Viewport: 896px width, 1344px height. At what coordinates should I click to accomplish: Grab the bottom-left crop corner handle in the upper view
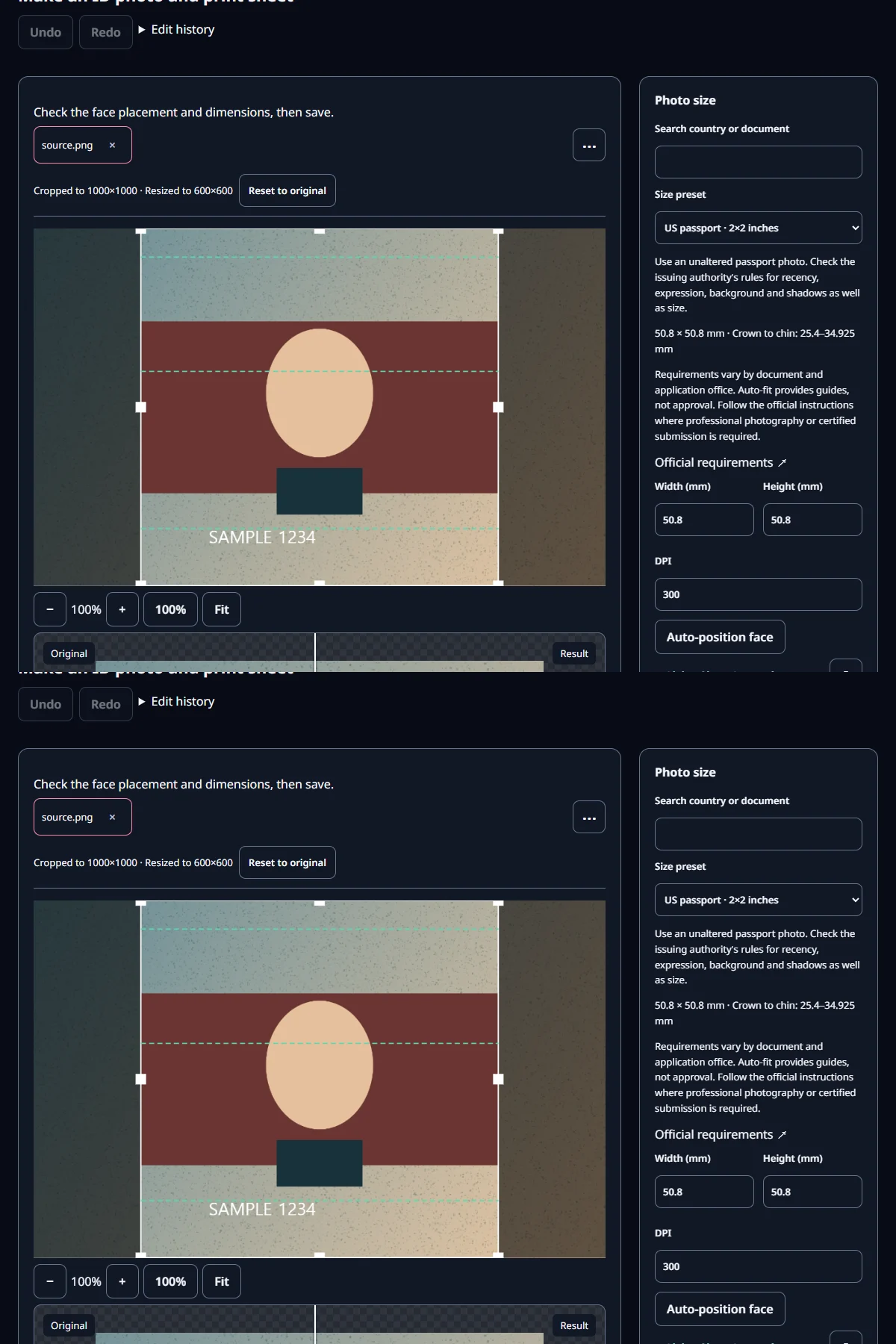[140, 583]
